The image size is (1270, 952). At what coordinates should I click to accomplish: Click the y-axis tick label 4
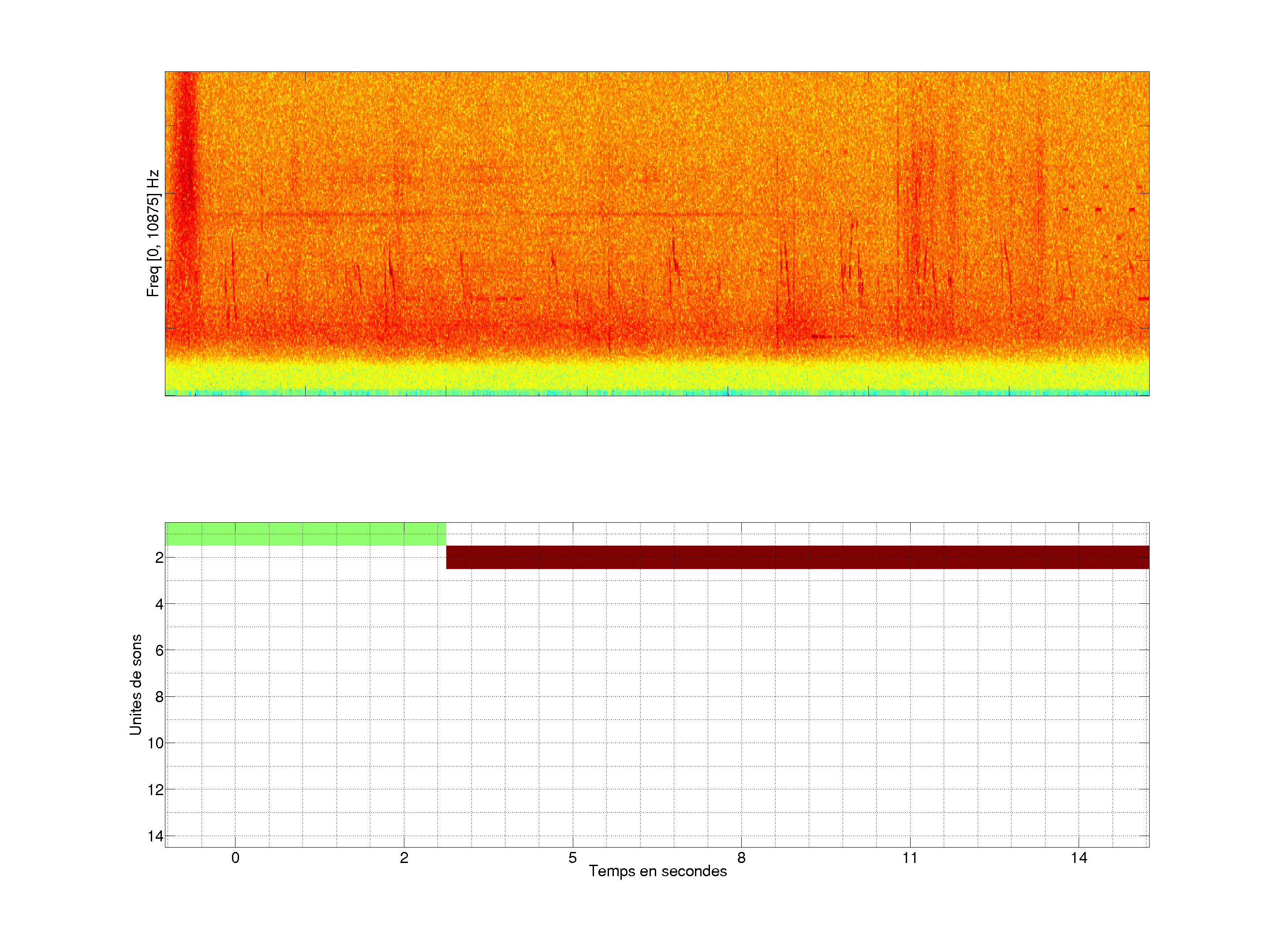coord(159,604)
